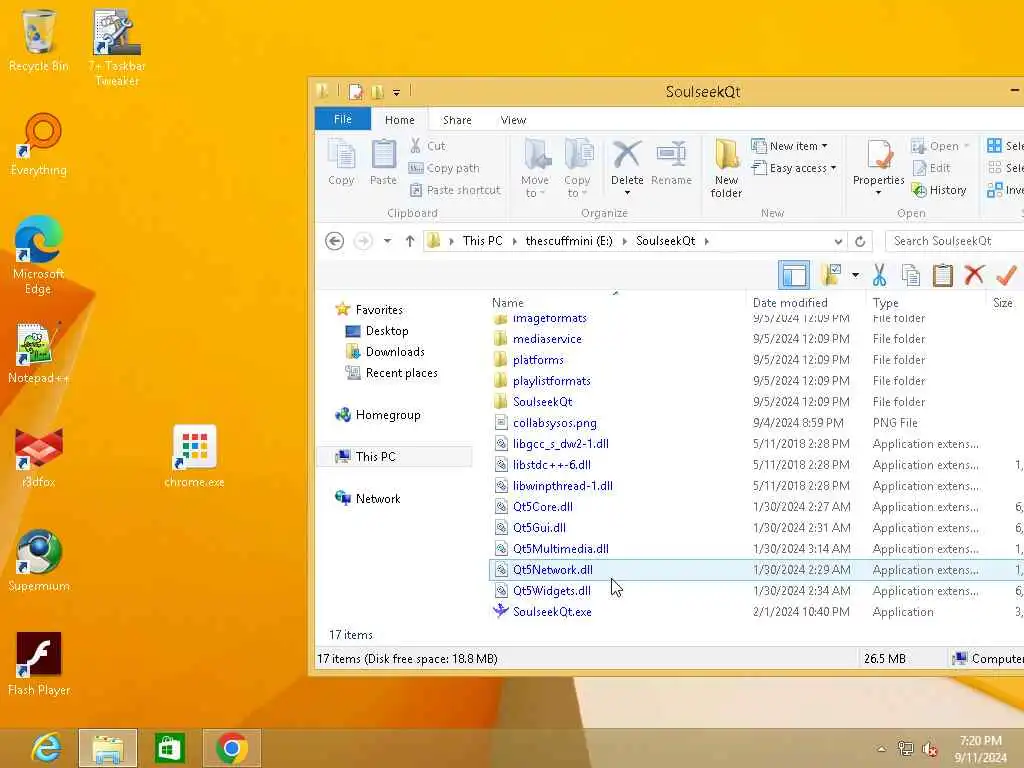The height and width of the screenshot is (768, 1024).
Task: Create a New folder from the ribbon
Action: (726, 168)
